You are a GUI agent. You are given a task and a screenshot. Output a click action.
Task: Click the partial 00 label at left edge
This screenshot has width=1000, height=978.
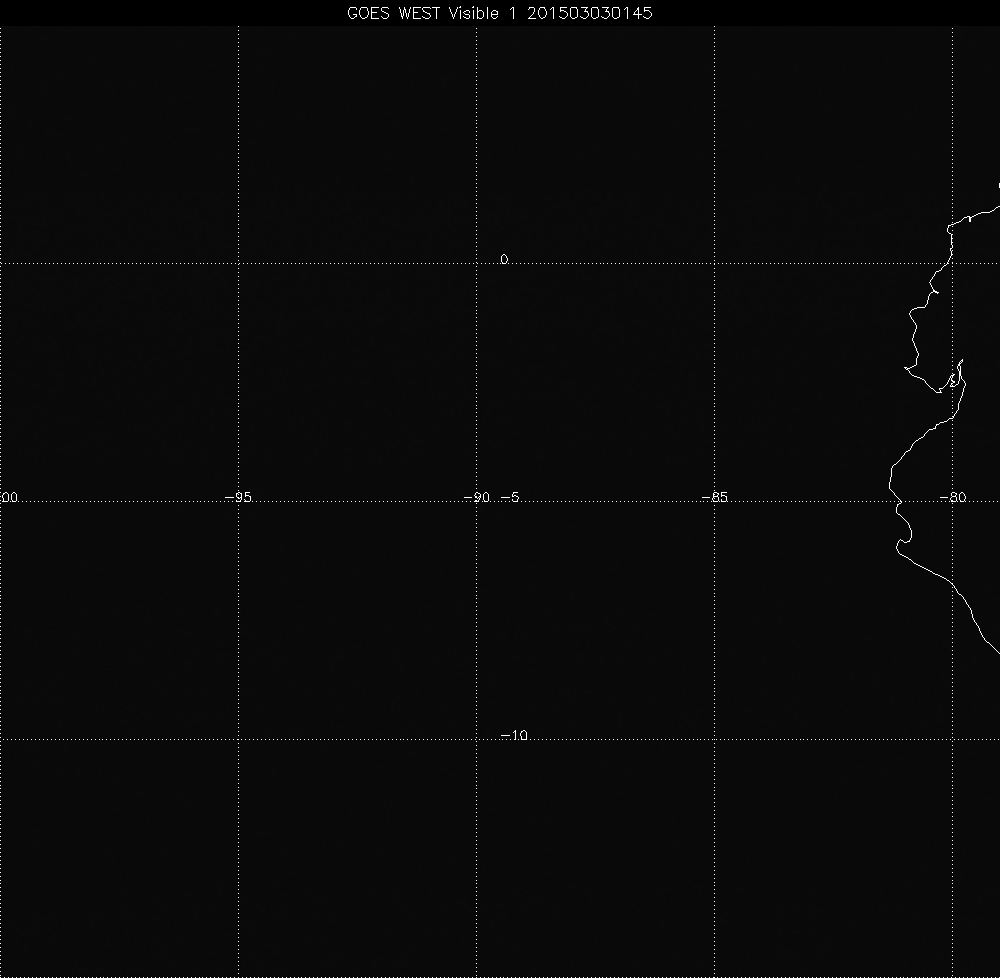9,497
